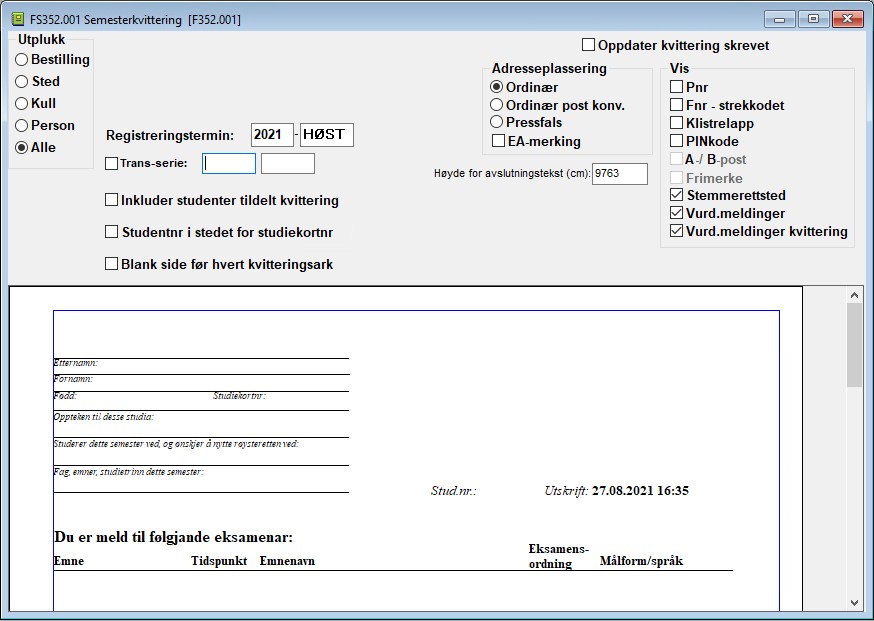Click Høyde for avslutningstekst field
This screenshot has height=621, width=874.
coord(620,173)
